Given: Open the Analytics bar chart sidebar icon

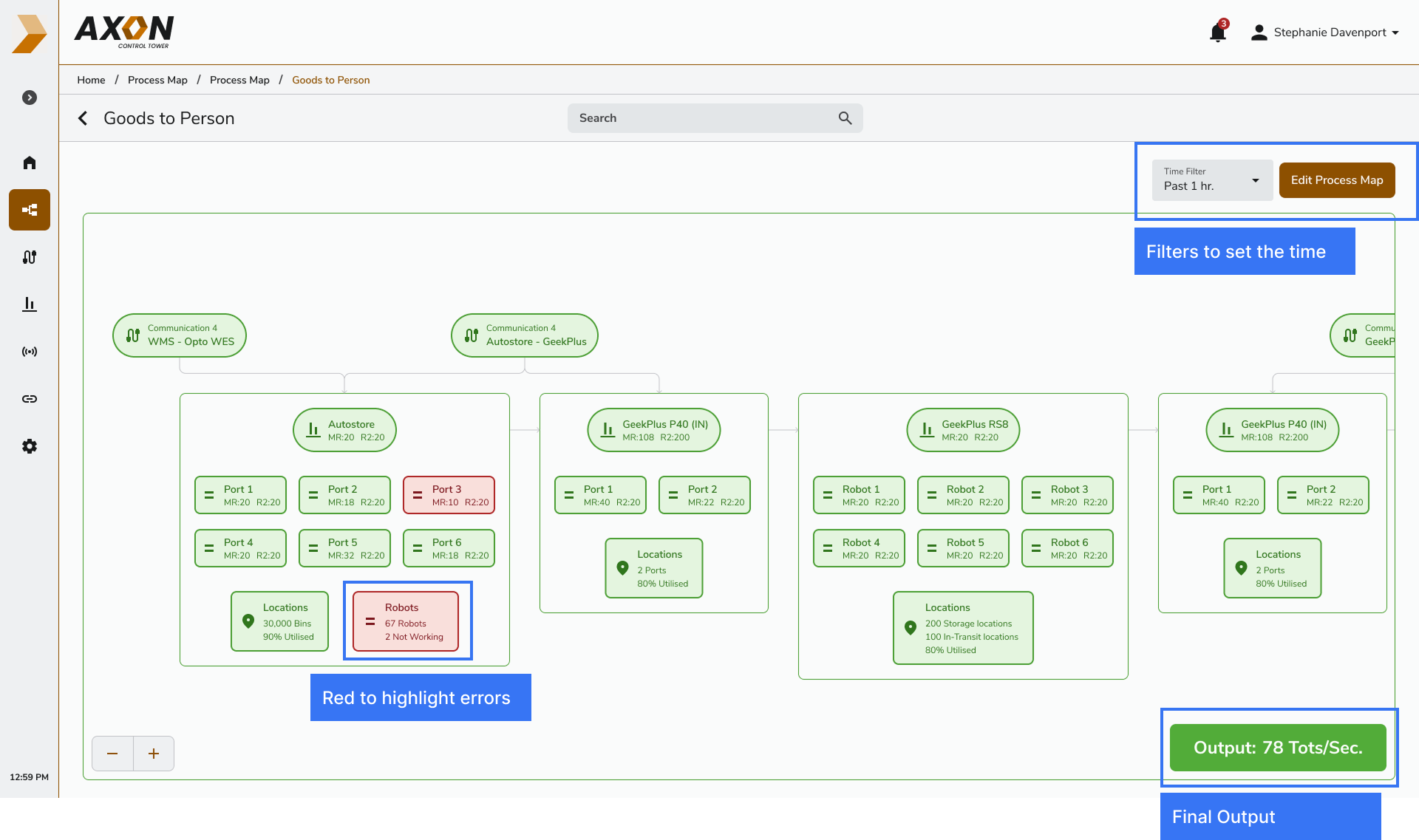Looking at the screenshot, I should click(x=30, y=304).
